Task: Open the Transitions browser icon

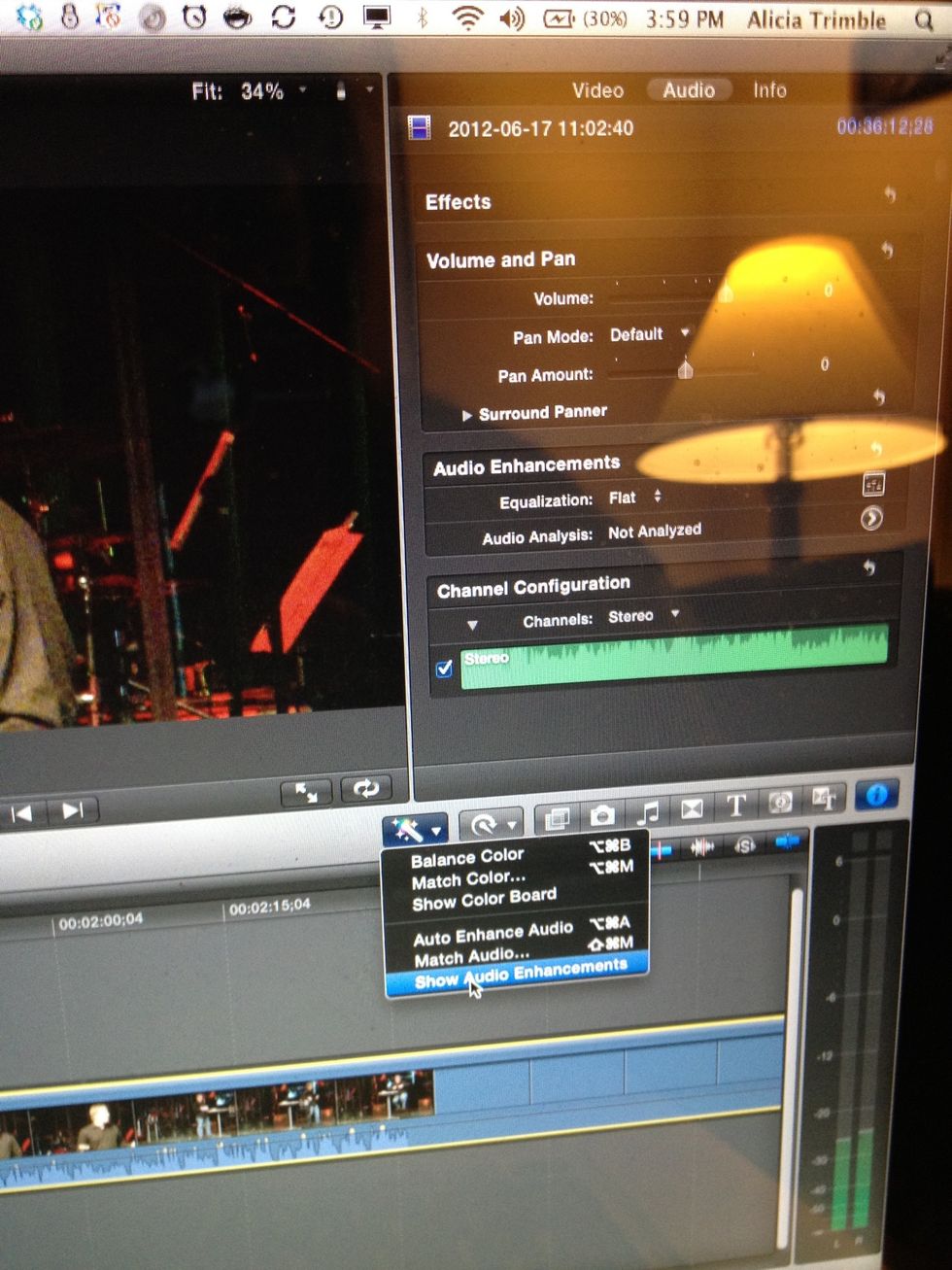Action: (x=692, y=808)
